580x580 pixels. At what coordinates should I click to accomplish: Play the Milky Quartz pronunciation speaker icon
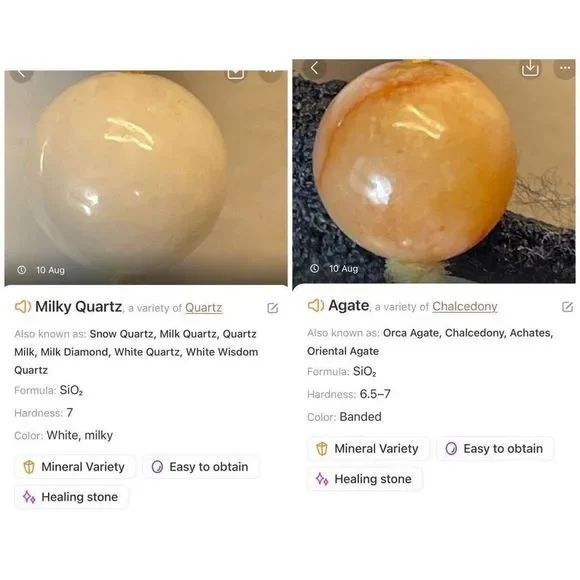[x=23, y=307]
